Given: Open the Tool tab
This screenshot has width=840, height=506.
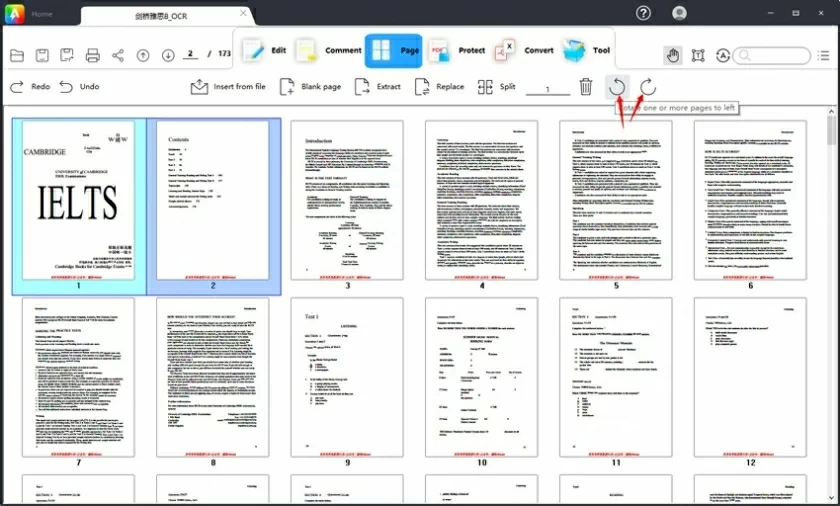Looking at the screenshot, I should coord(587,50).
